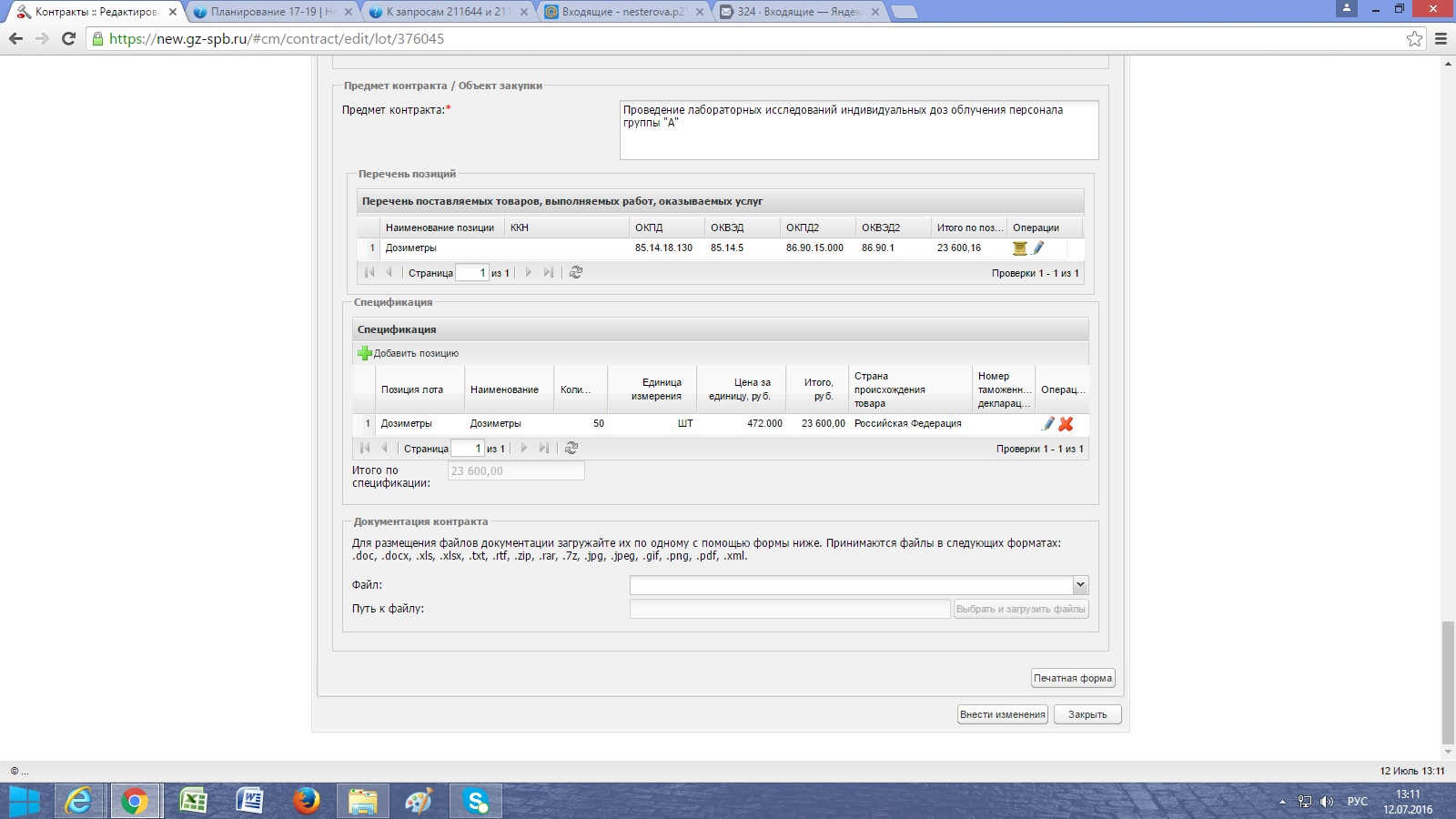Click the Закрыть button
Viewport: 1456px width, 819px height.
click(1087, 714)
